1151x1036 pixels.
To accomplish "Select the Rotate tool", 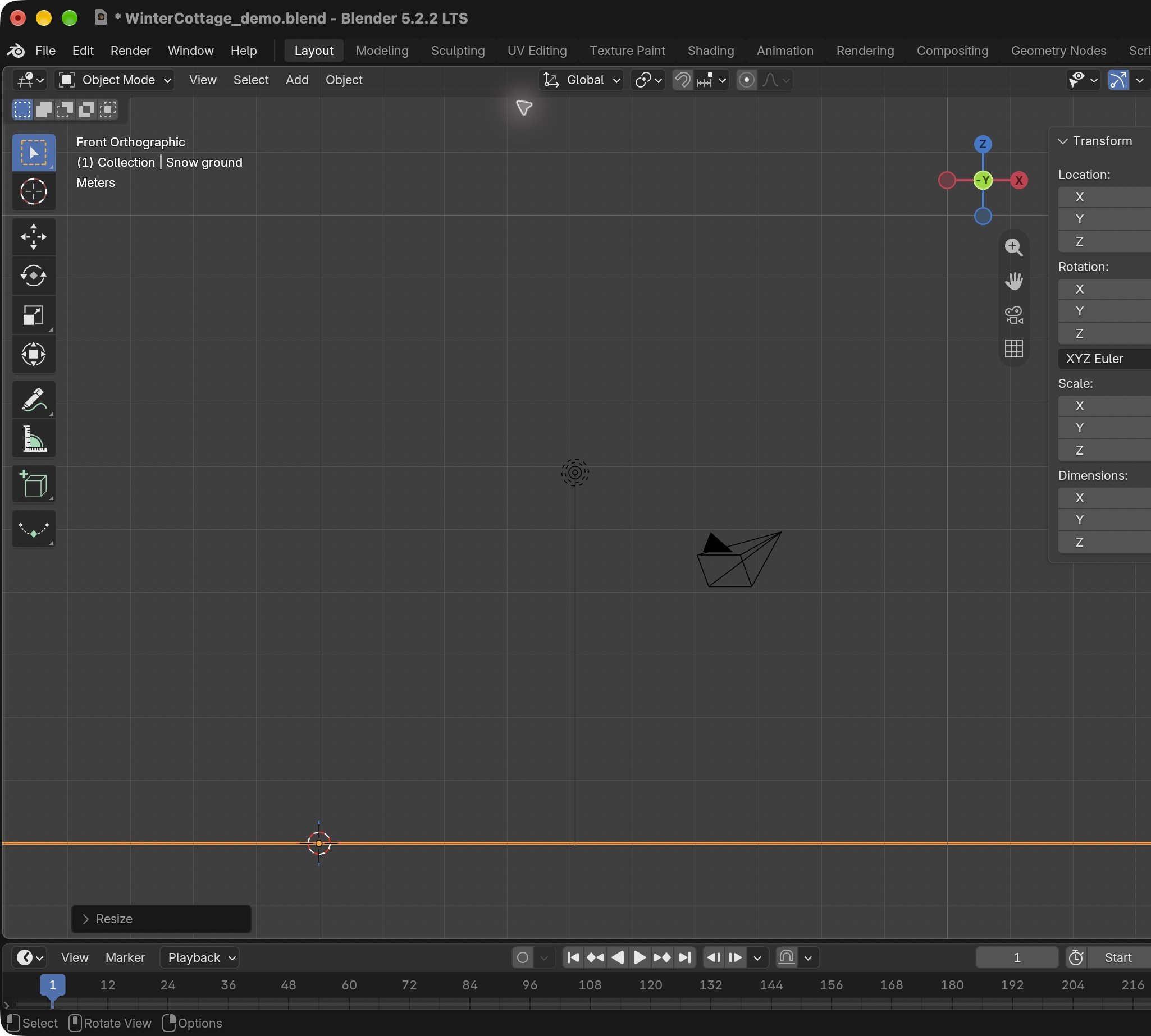I will [34, 276].
